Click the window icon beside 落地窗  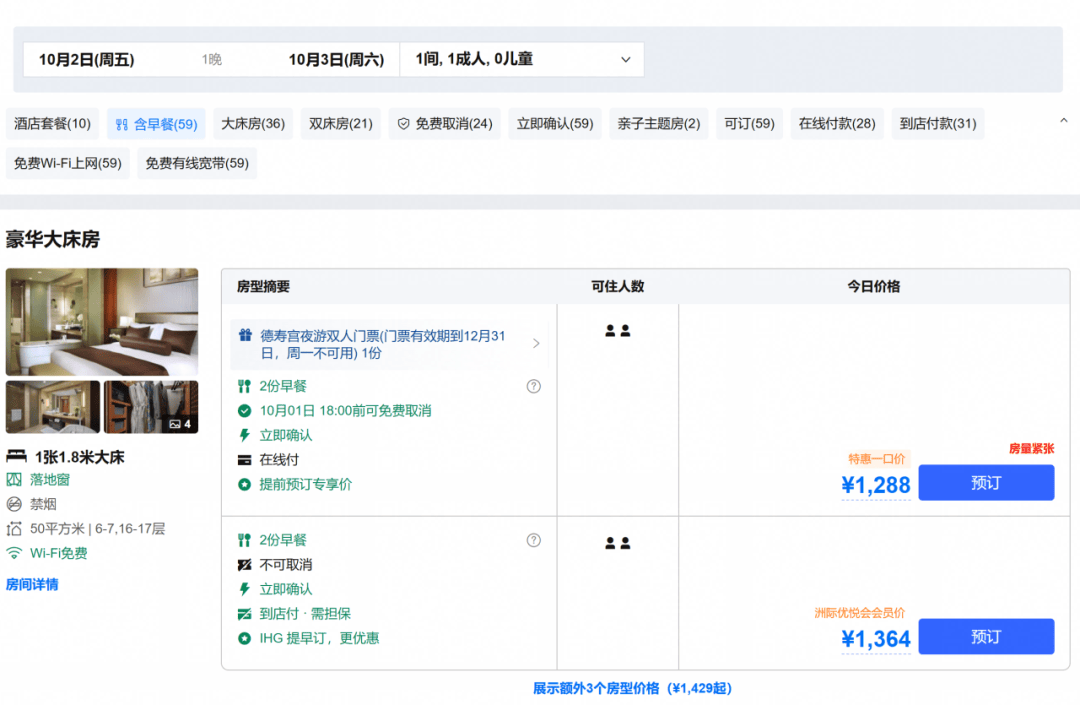(x=14, y=479)
